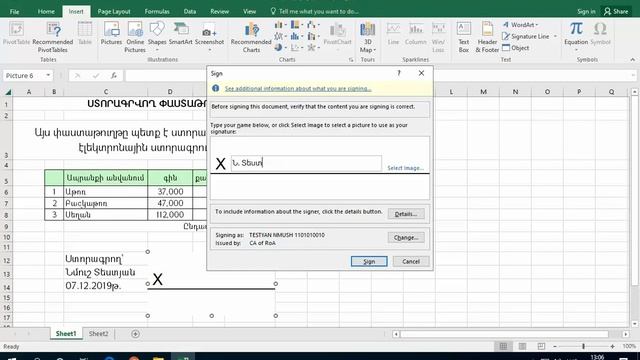Image resolution: width=640 pixels, height=360 pixels.
Task: Insert a Line sparkline
Action: tap(393, 33)
